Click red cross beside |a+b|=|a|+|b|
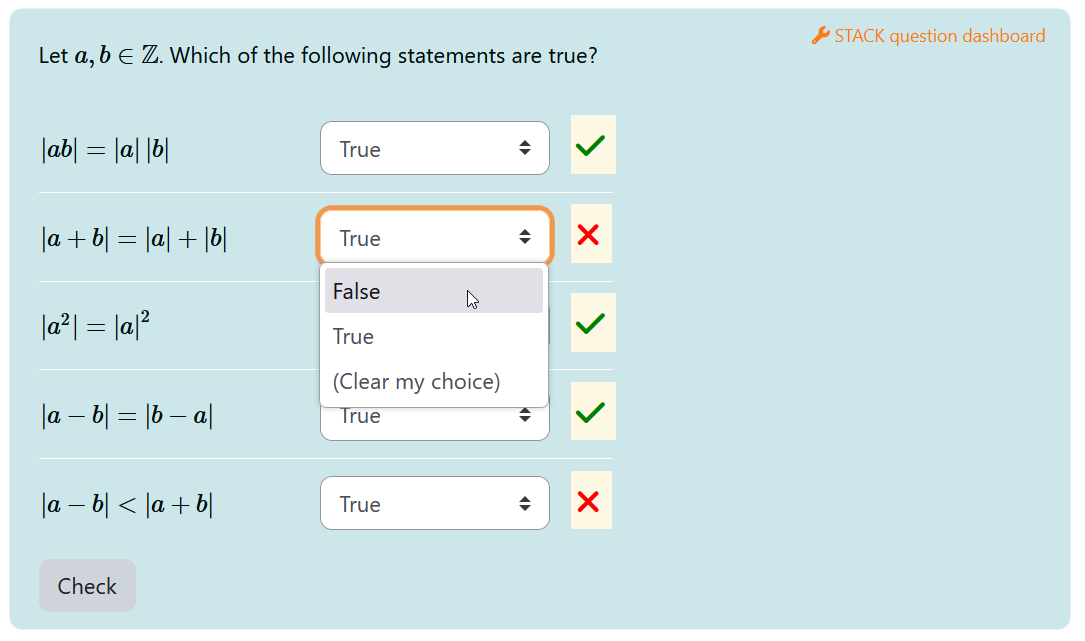The width and height of the screenshot is (1085, 641). (x=589, y=235)
